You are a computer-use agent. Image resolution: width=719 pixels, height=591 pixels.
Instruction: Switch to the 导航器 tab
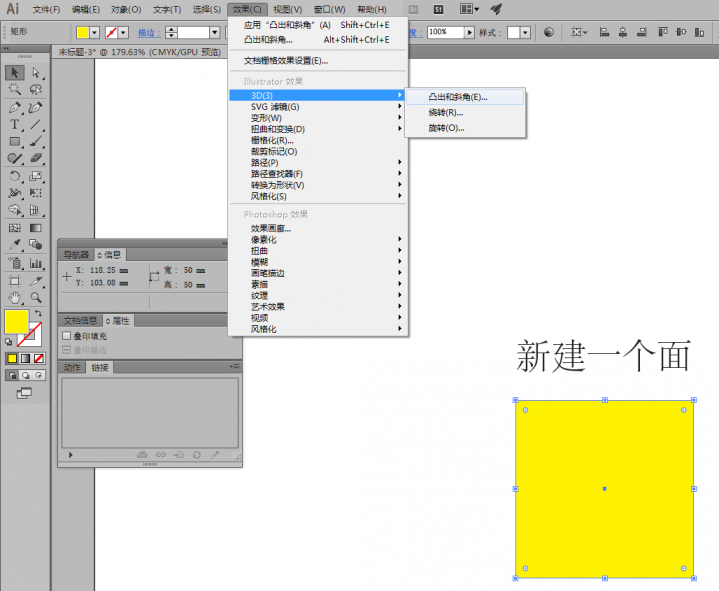coord(77,254)
